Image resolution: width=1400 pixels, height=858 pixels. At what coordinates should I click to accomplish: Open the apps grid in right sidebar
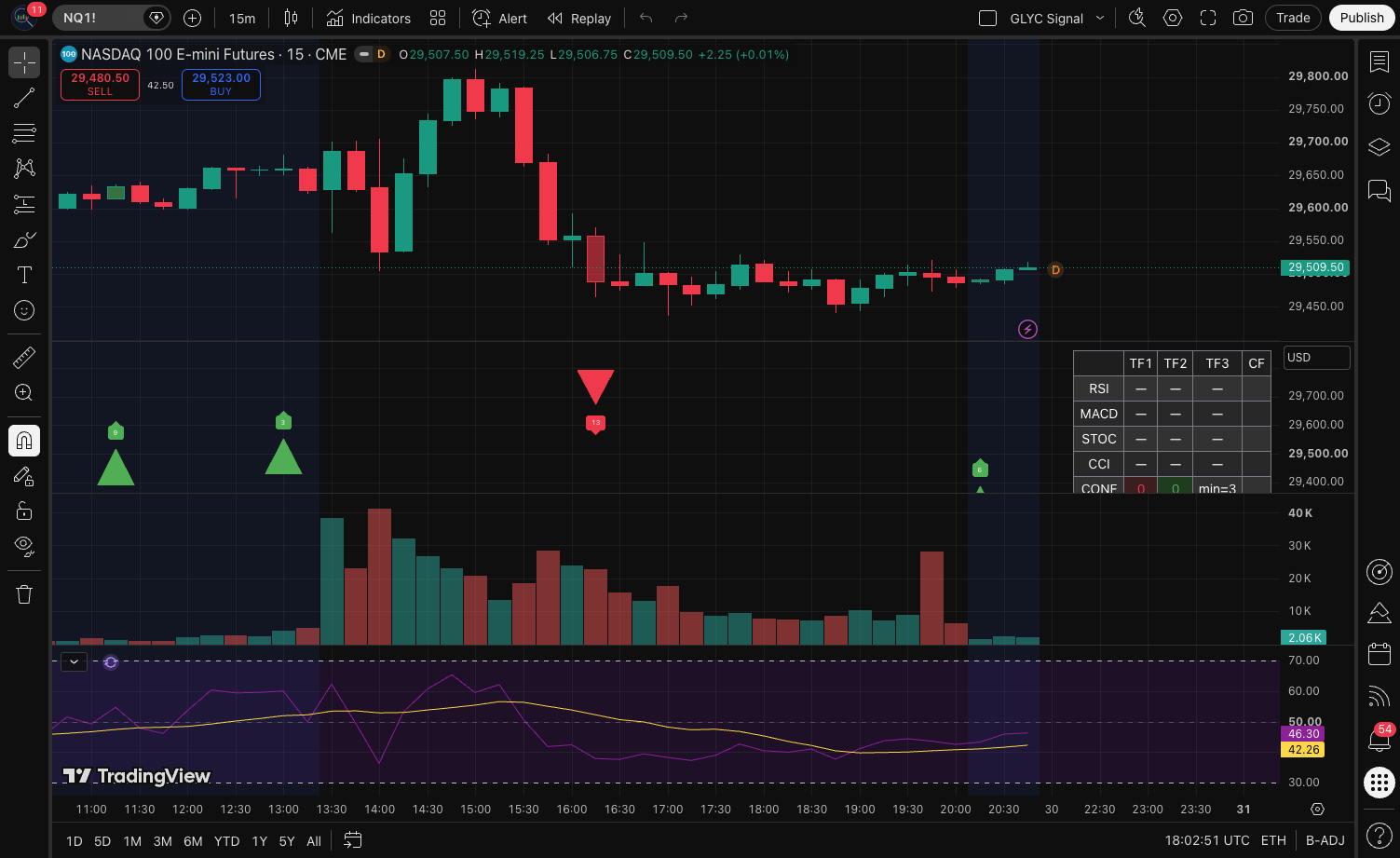point(1380,782)
